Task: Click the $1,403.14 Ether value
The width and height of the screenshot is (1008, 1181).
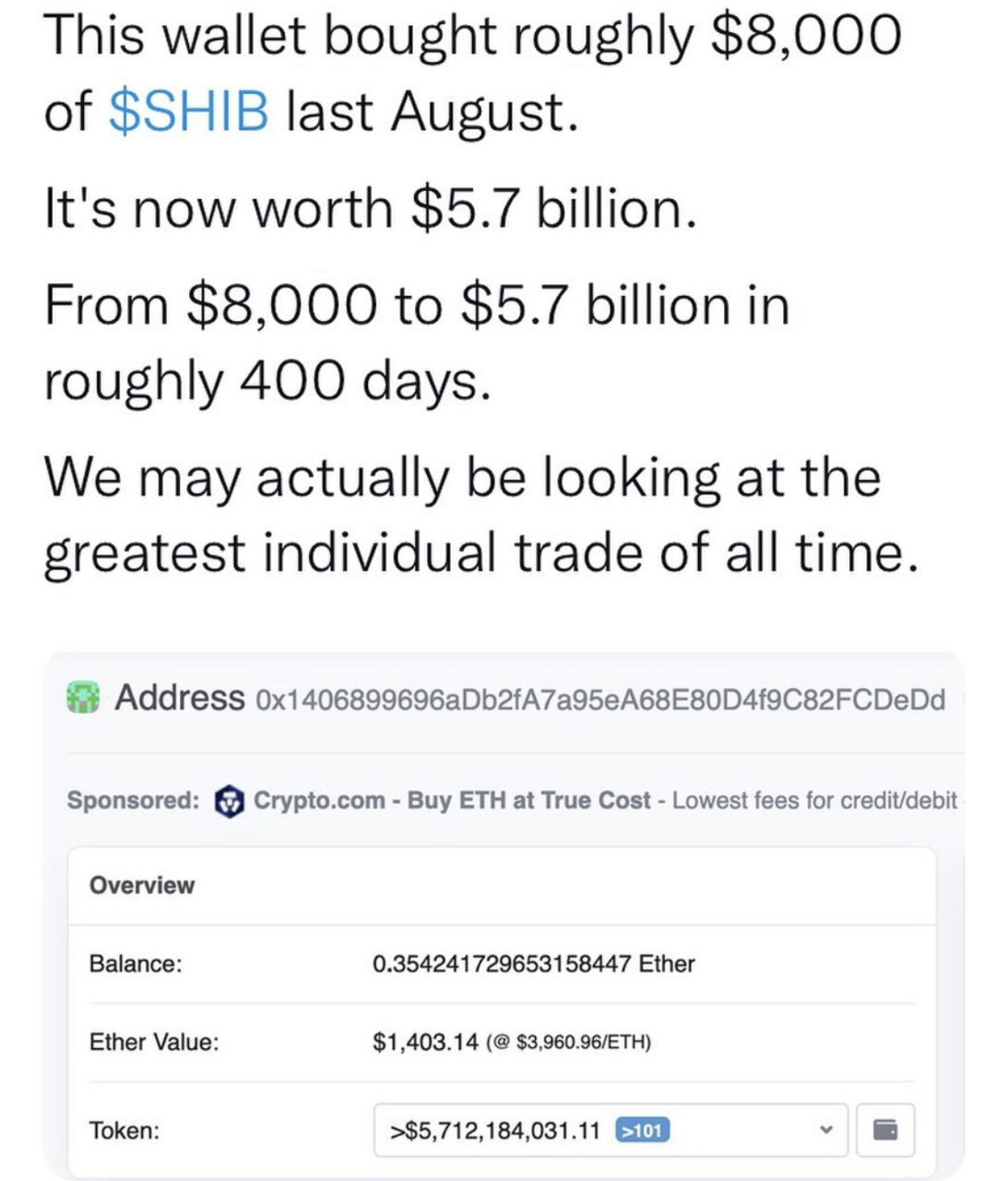Action: 425,1042
